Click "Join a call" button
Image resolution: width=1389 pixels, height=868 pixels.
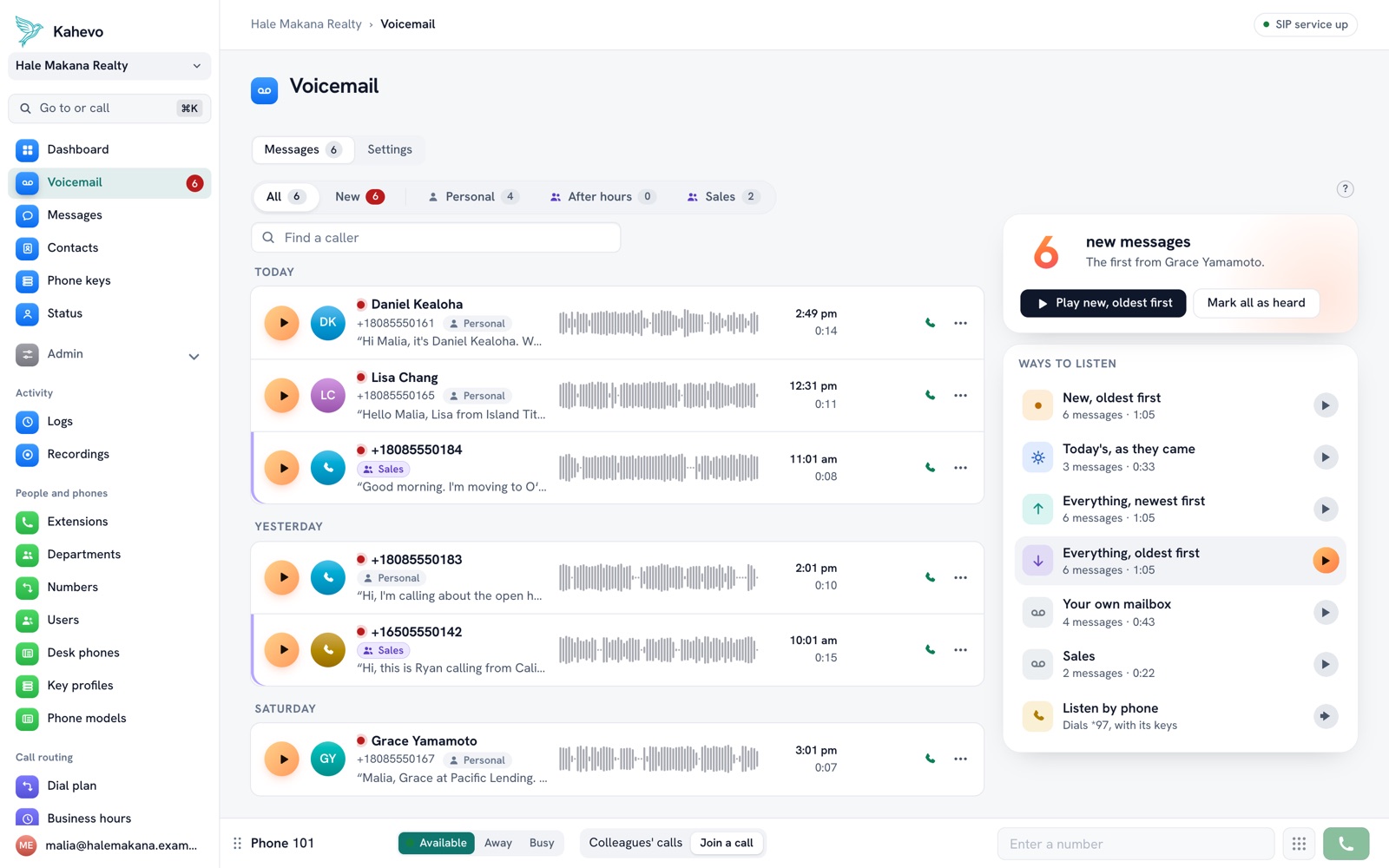click(x=727, y=843)
